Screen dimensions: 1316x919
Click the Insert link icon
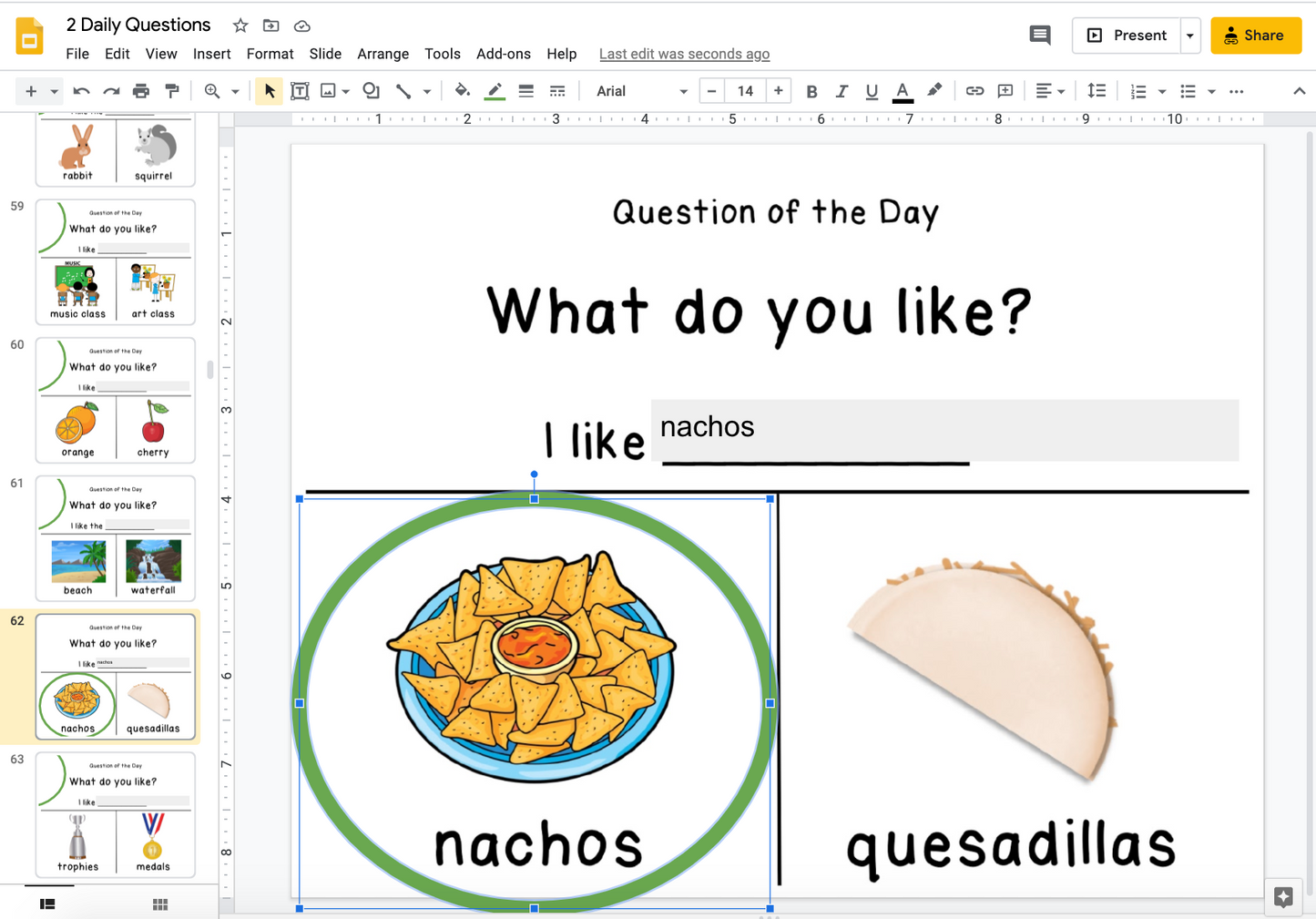(974, 90)
